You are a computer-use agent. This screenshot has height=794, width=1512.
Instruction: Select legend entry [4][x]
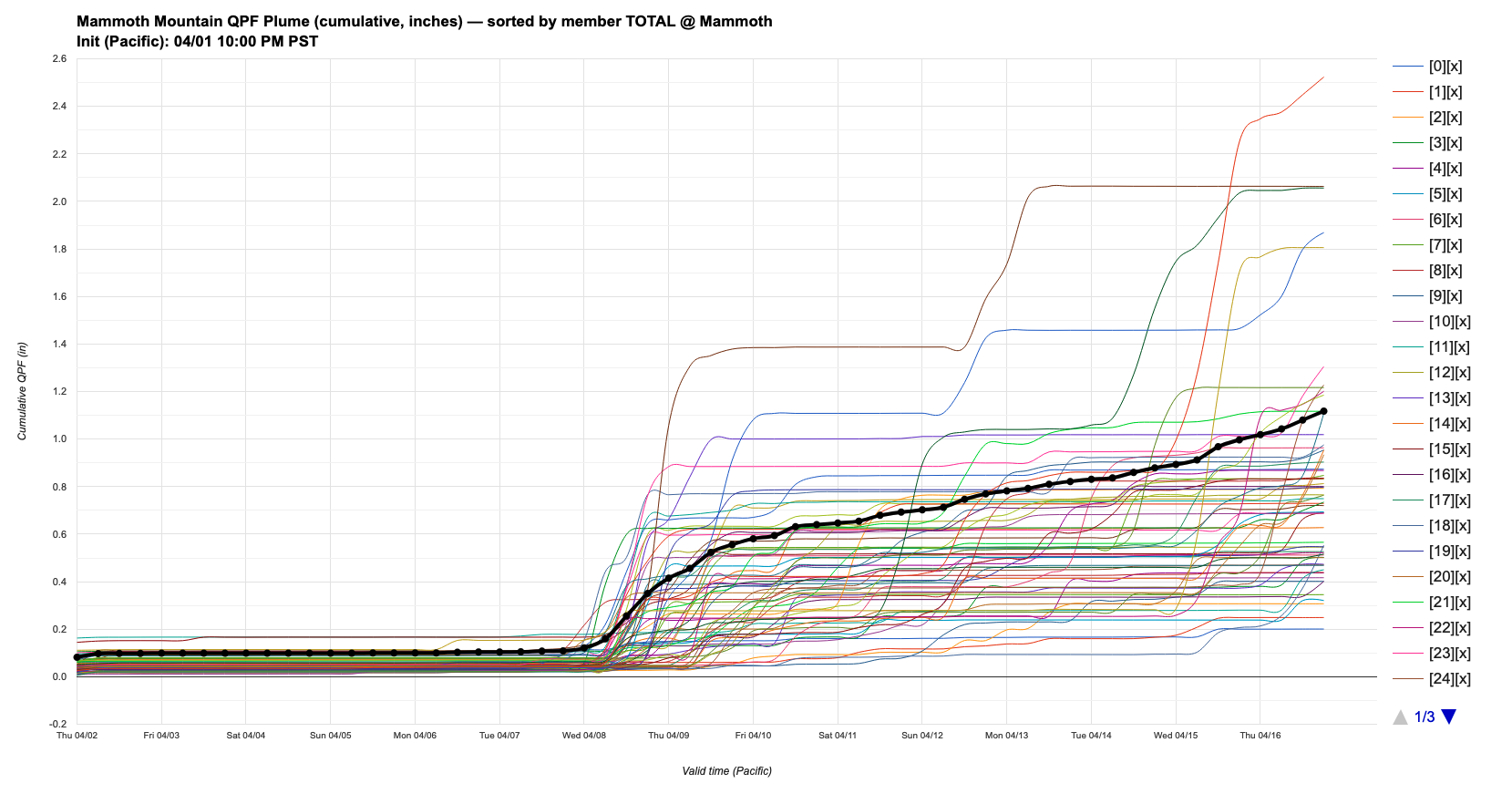click(x=1427, y=169)
